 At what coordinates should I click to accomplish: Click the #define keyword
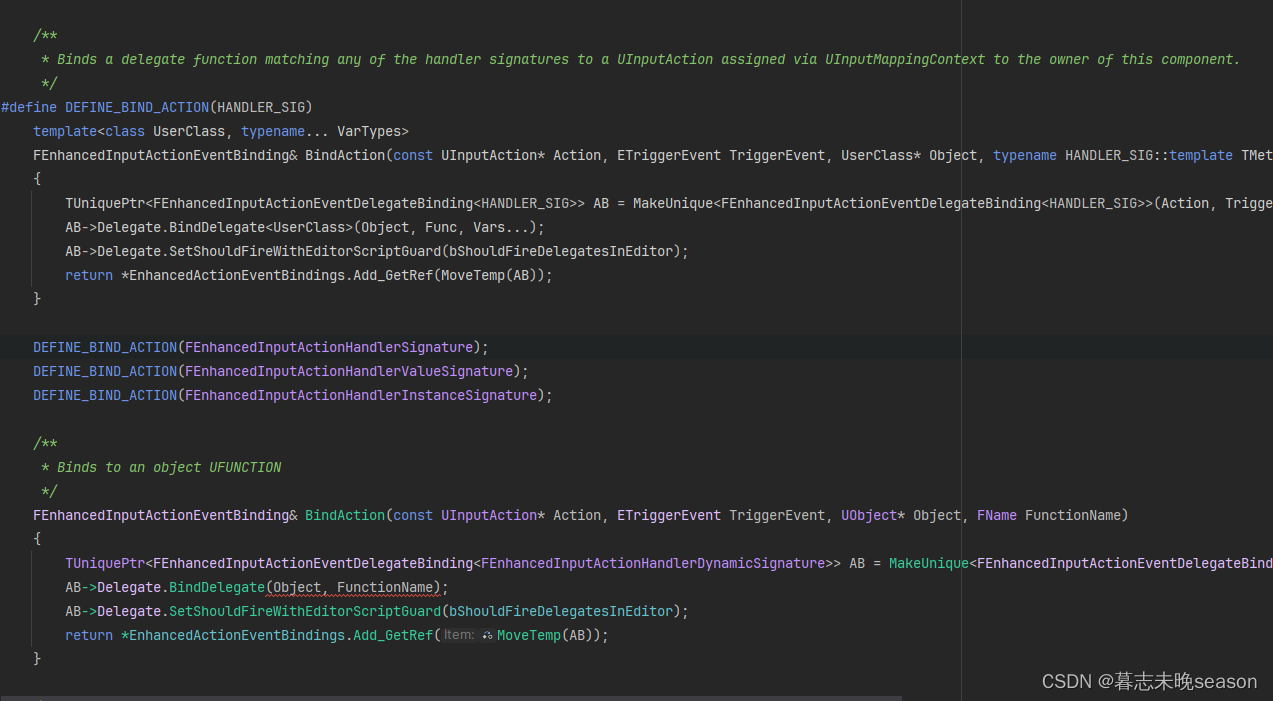tap(30, 107)
